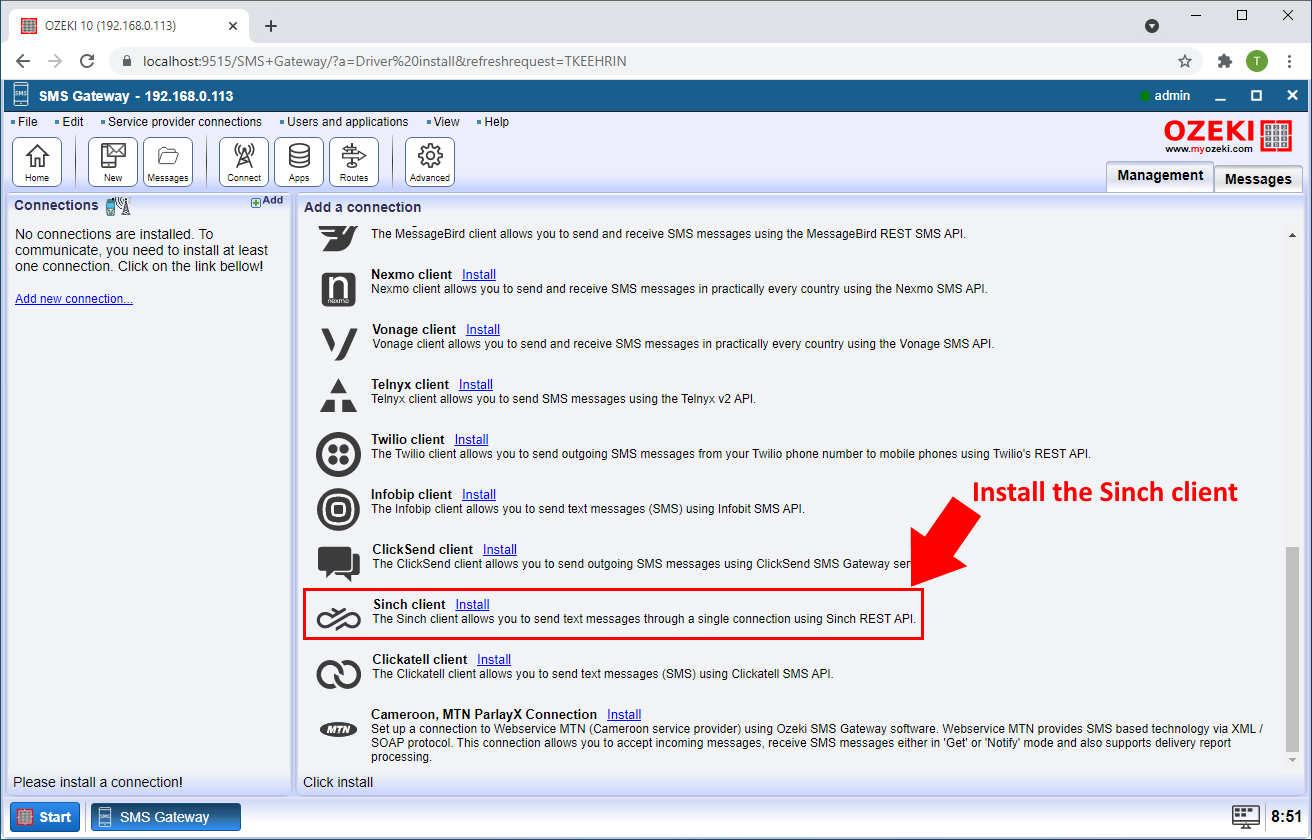The image size is (1312, 840).
Task: Click the MTN ParlayX logo icon
Action: 338,729
